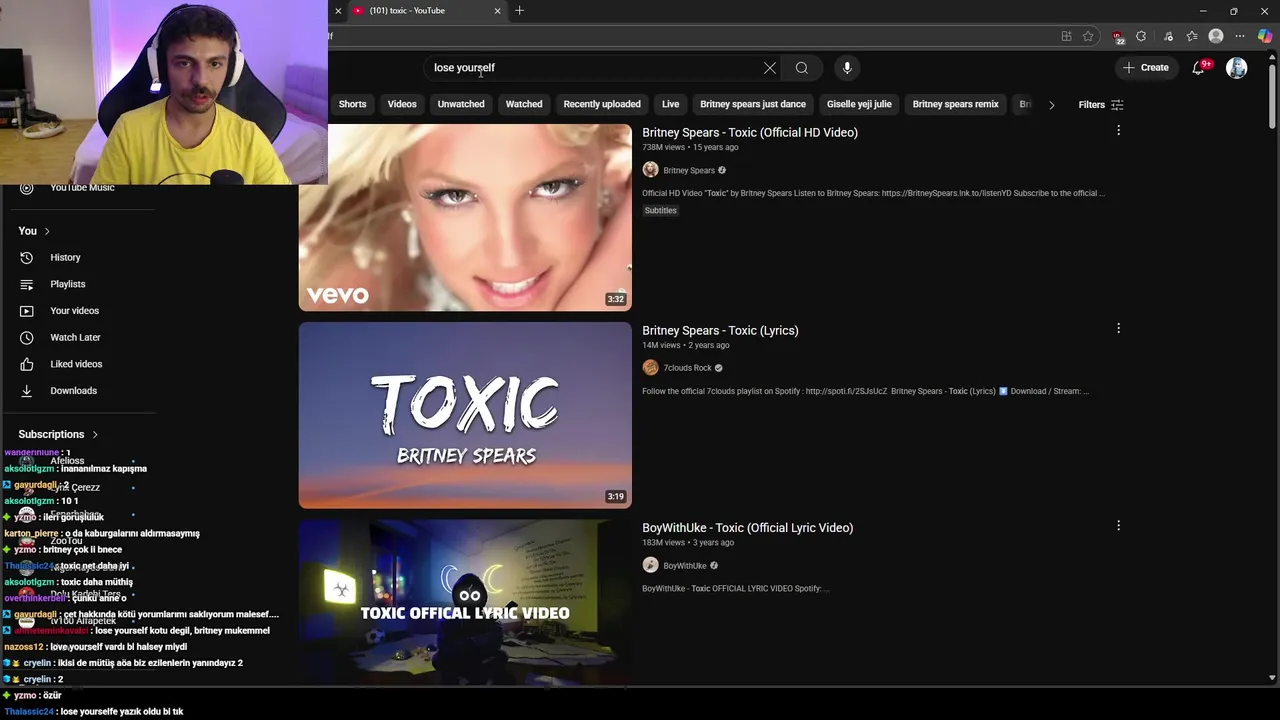Image resolution: width=1280 pixels, height=720 pixels.
Task: Expand the You section chevron
Action: [x=46, y=231]
